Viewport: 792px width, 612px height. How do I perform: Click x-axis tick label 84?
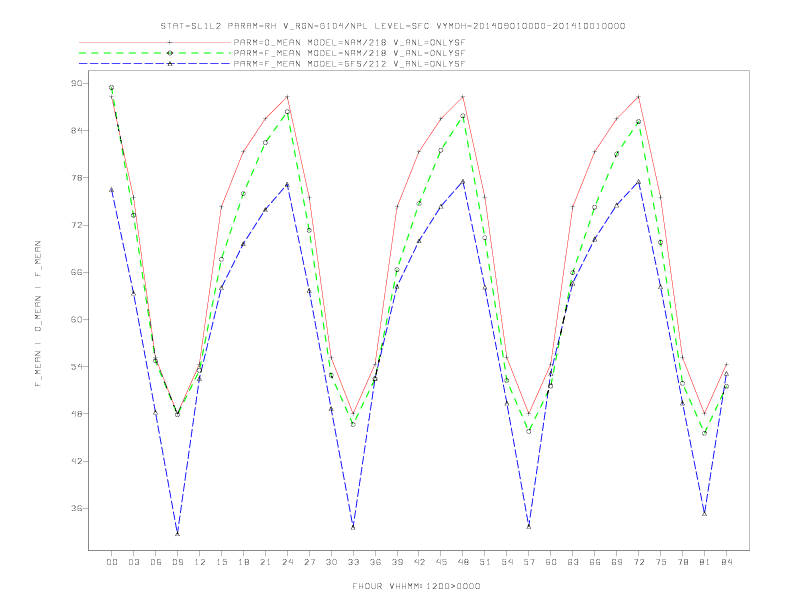727,562
